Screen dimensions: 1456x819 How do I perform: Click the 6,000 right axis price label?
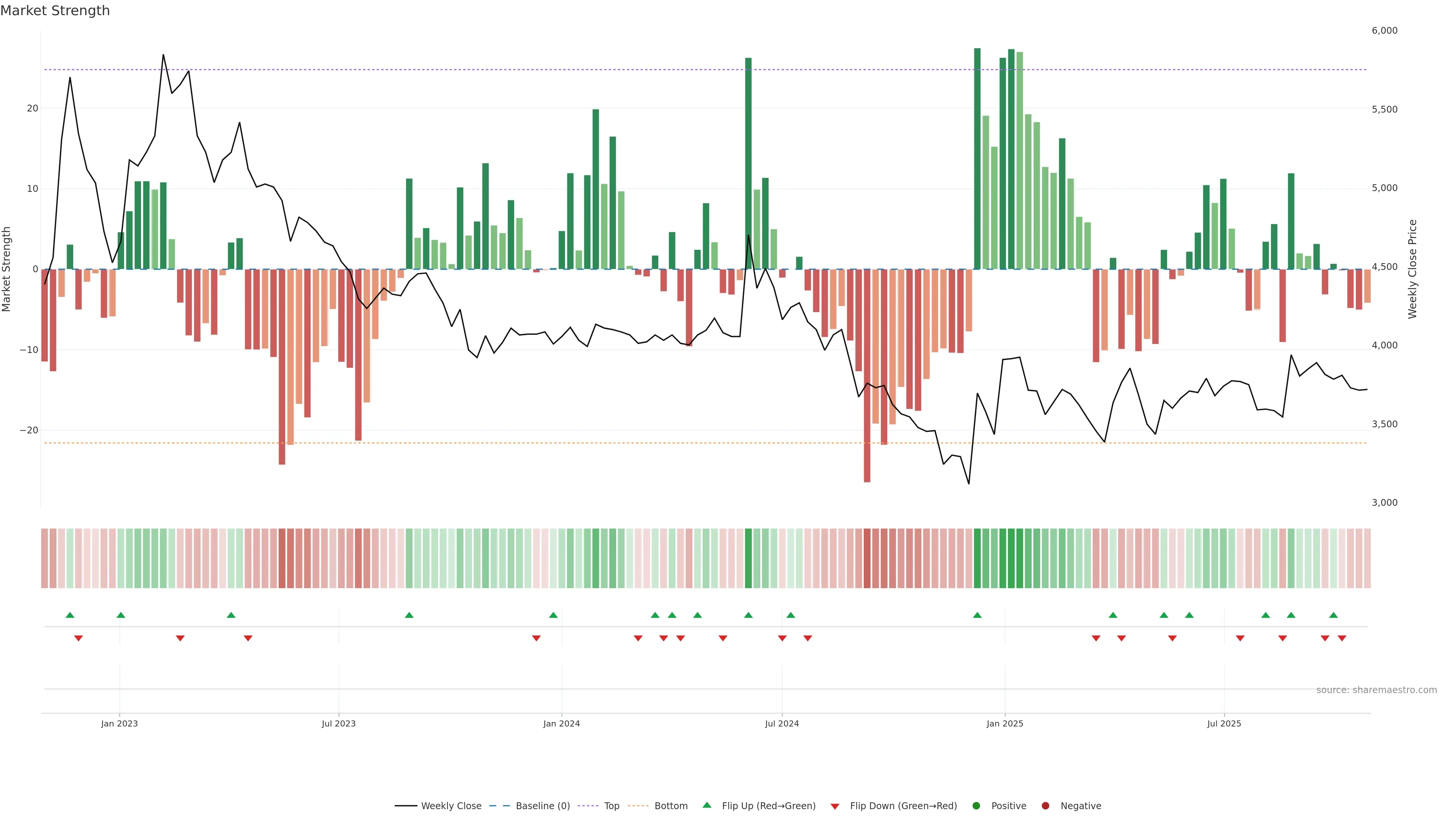pyautogui.click(x=1384, y=30)
